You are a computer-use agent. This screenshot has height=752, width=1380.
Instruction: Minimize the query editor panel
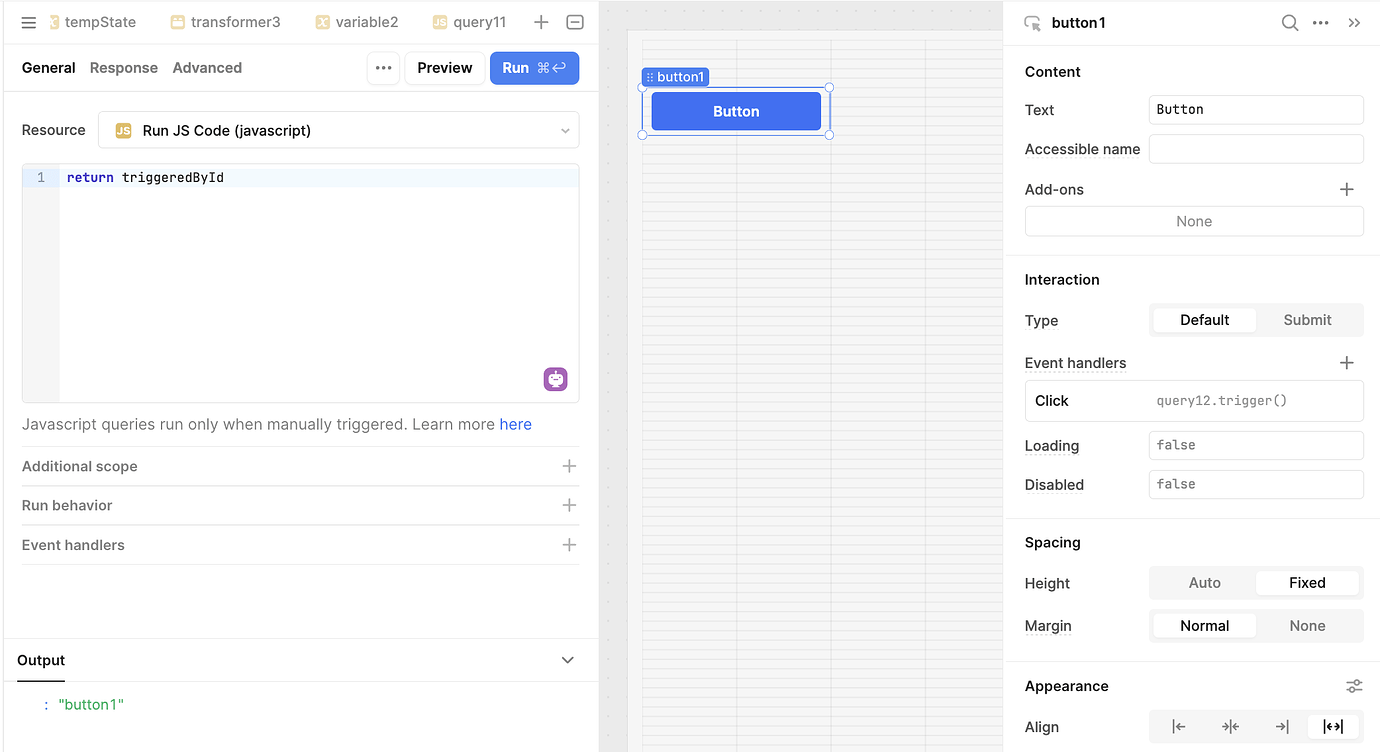coord(575,22)
